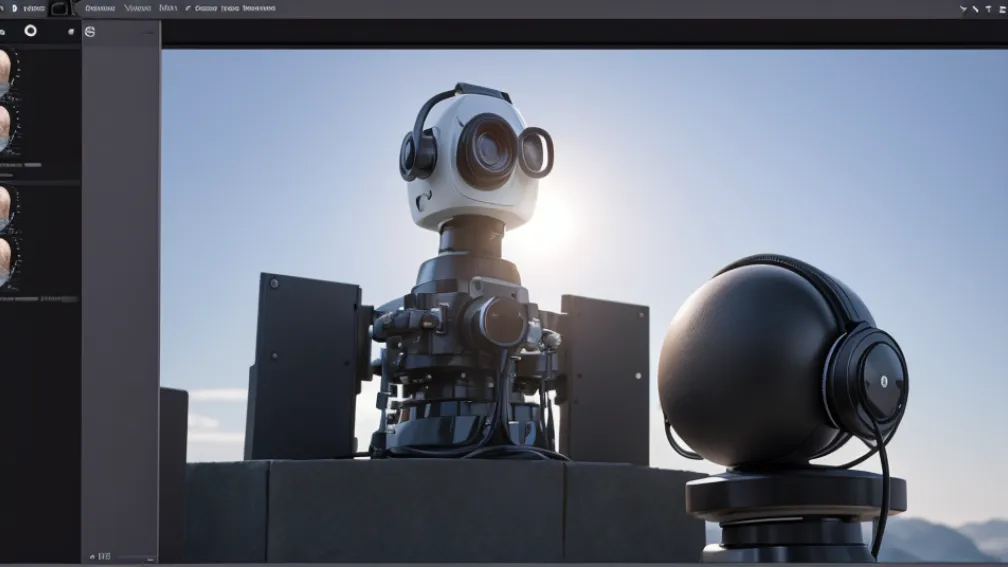
Task: Select the third head thumbnail below the divider
Action: (x=6, y=207)
